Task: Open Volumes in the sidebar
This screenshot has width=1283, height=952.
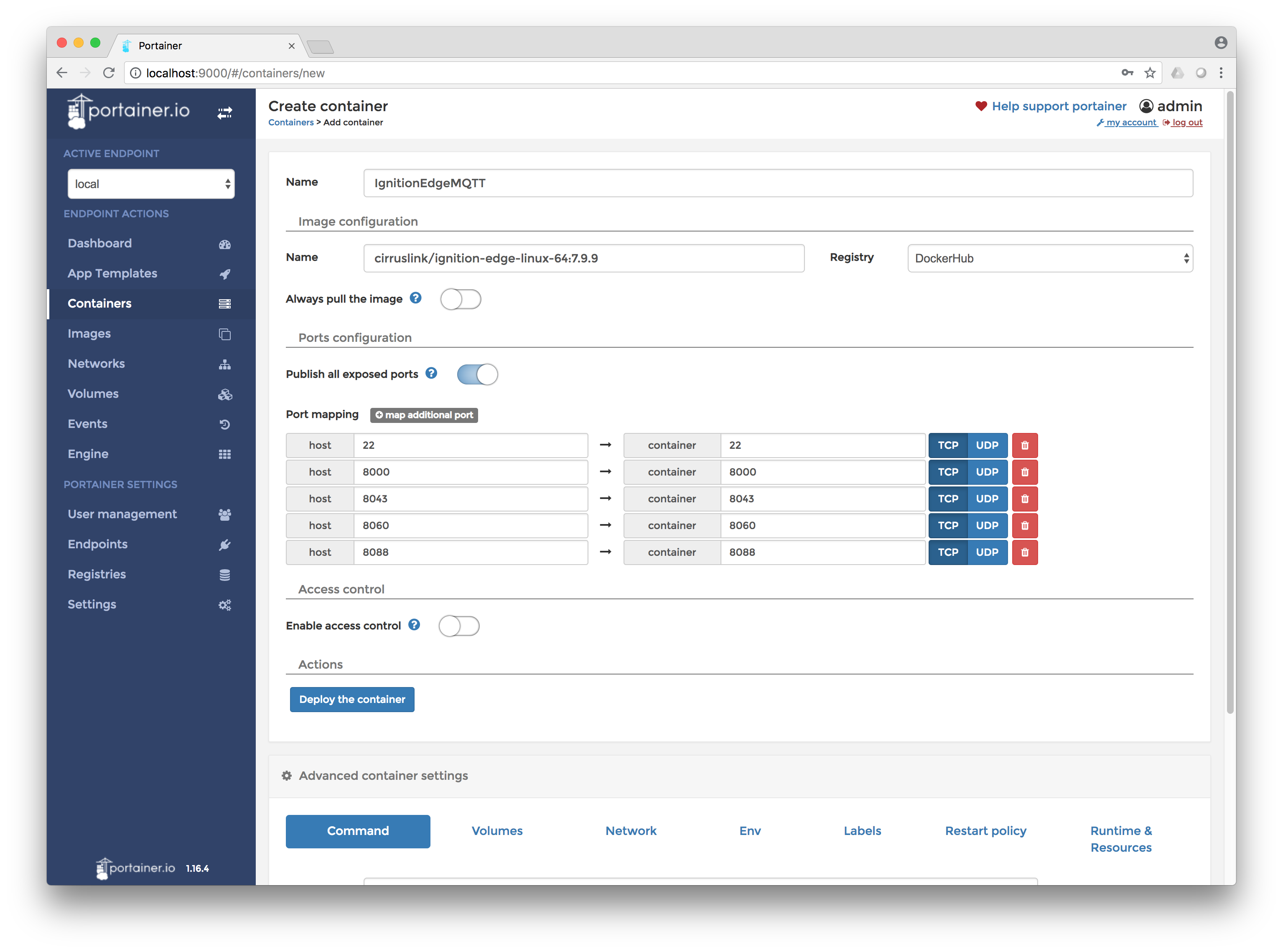Action: coord(151,394)
